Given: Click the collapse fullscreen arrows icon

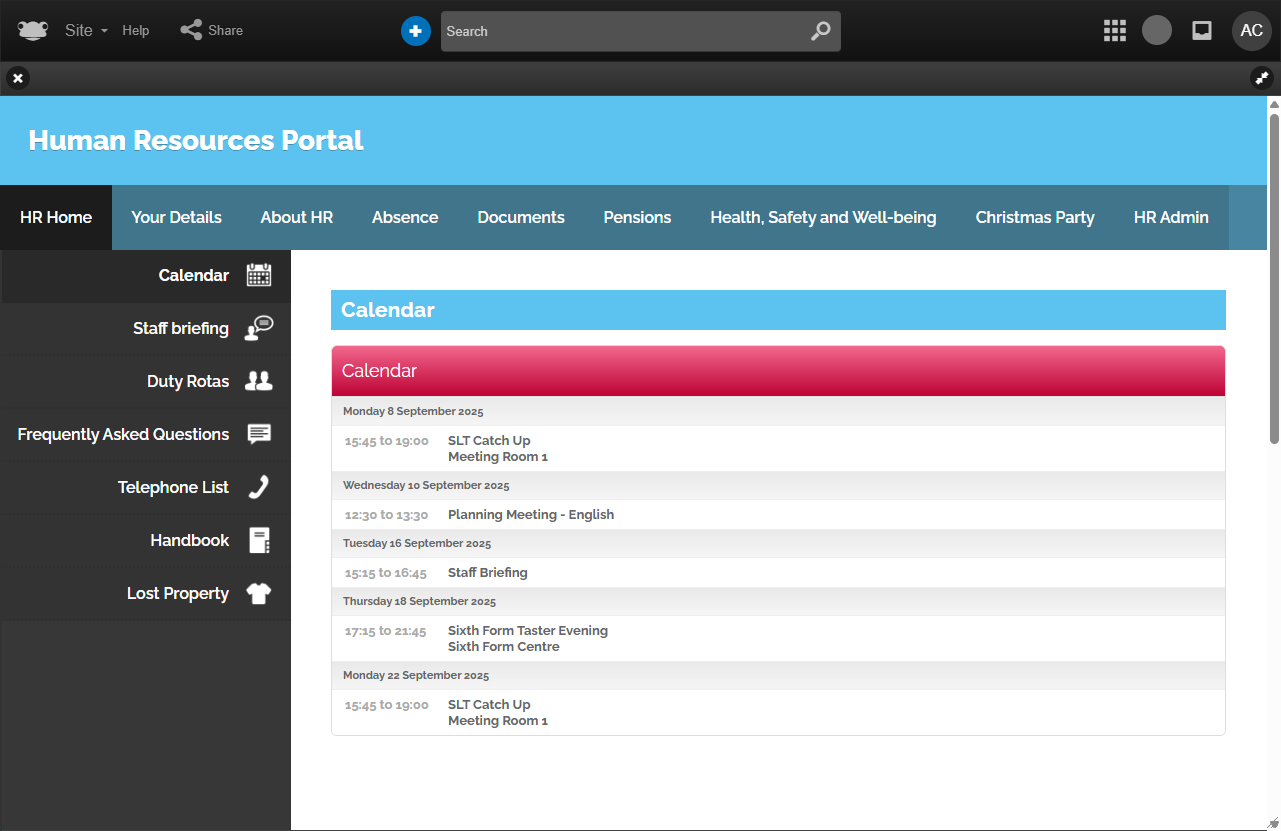Looking at the screenshot, I should click(x=1261, y=78).
